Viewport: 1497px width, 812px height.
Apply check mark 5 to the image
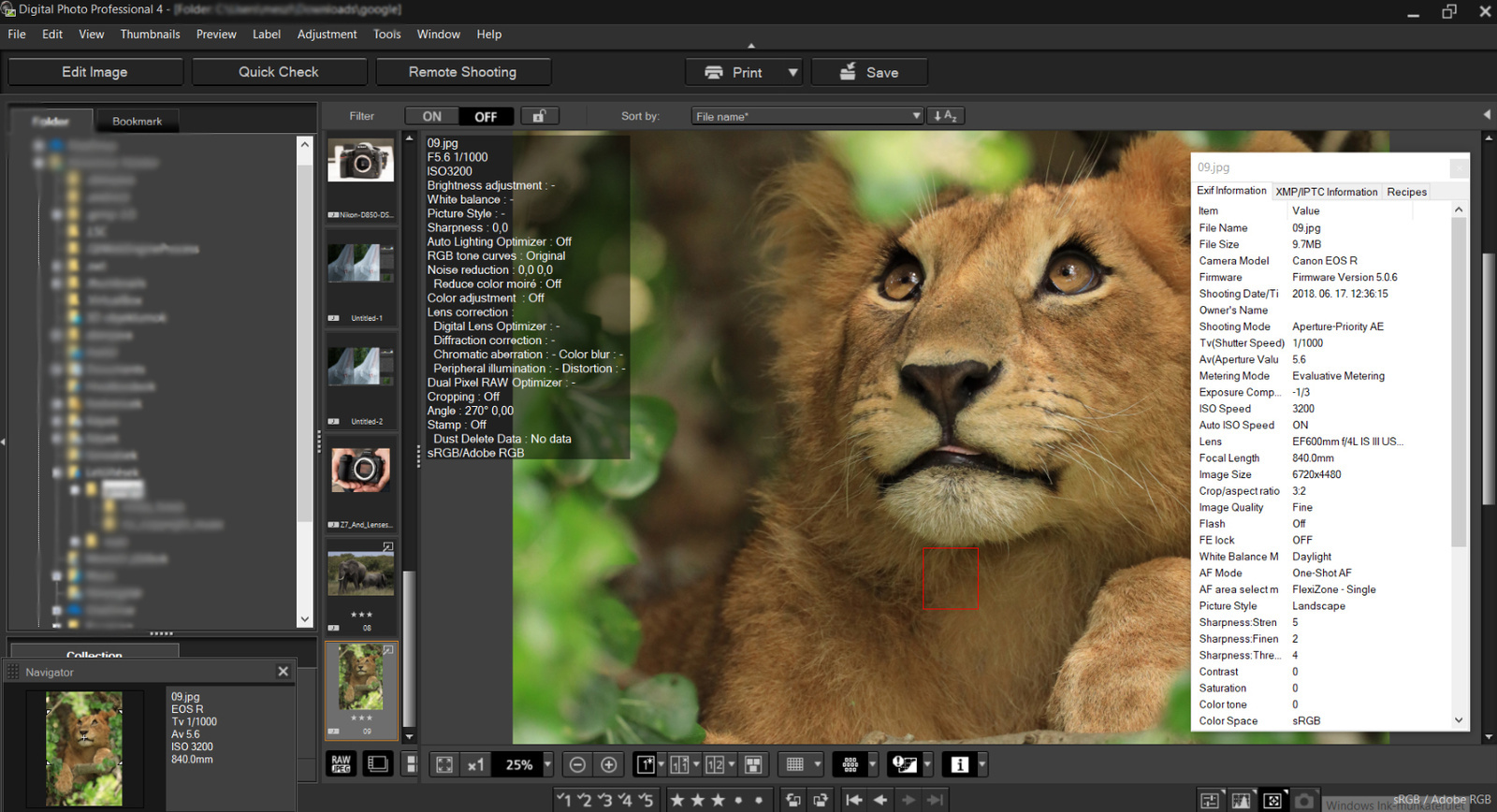[647, 800]
